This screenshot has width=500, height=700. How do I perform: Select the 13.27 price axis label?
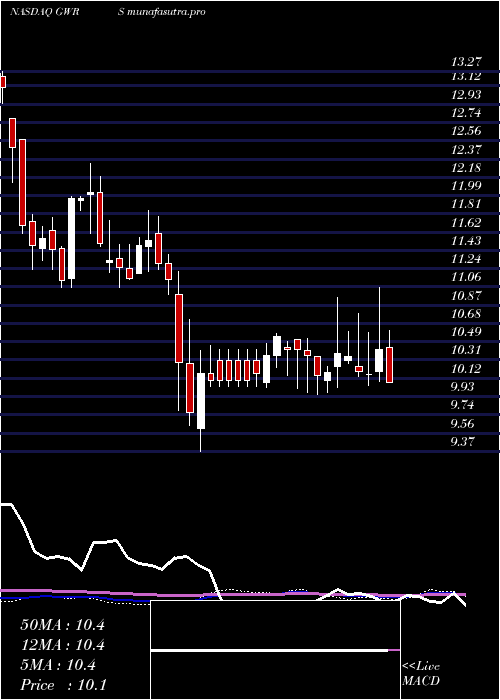click(466, 62)
